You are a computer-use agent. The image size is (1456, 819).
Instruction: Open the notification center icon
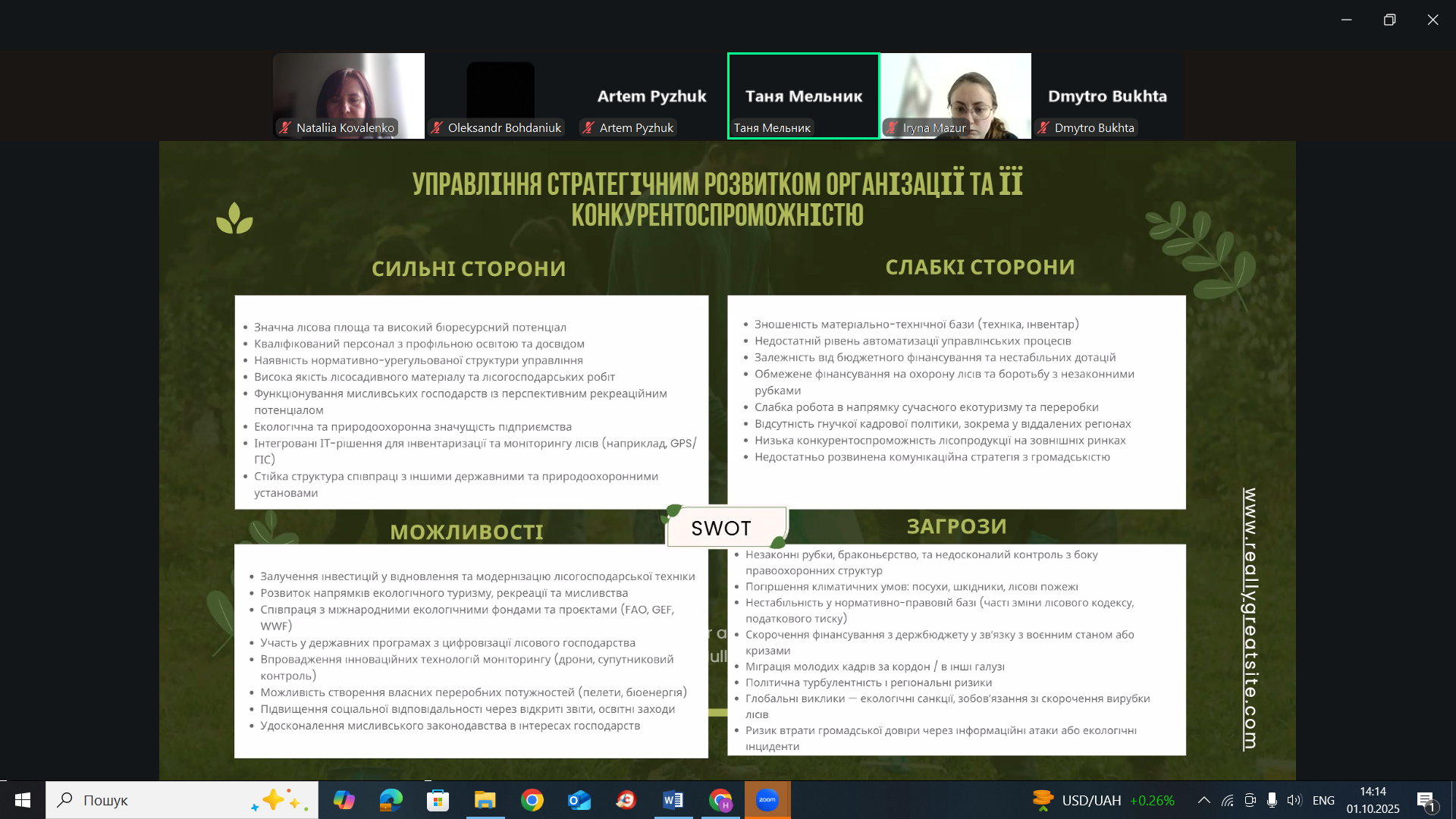pos(1426,801)
